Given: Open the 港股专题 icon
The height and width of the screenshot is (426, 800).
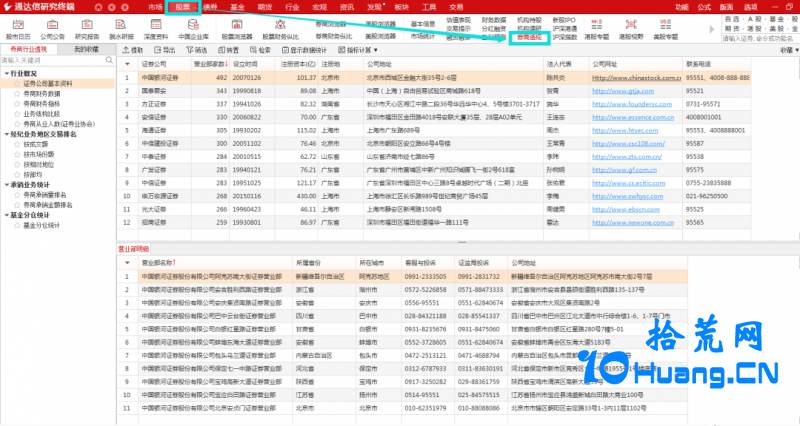Looking at the screenshot, I should pos(596,25).
